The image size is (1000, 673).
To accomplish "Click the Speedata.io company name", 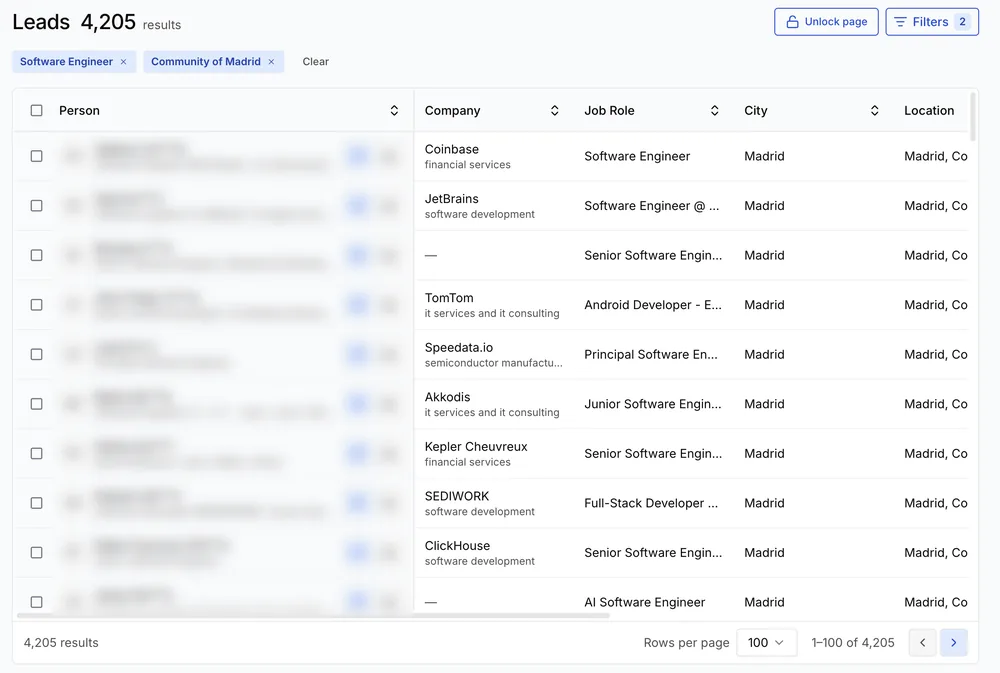I will coord(459,348).
